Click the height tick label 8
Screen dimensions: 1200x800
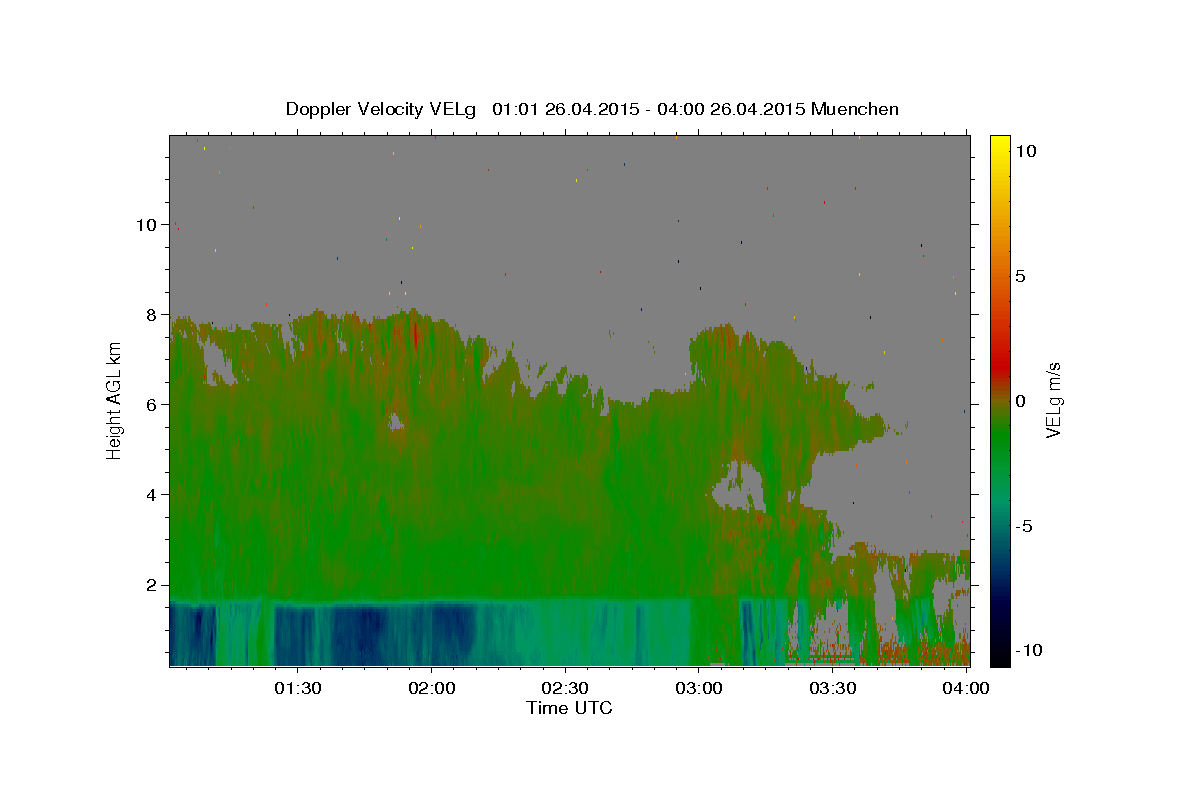point(152,315)
